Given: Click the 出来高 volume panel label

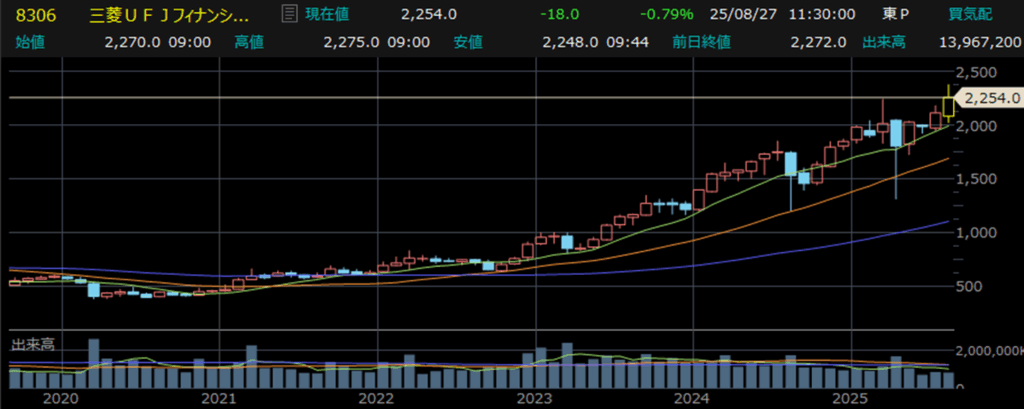Looking at the screenshot, I should (32, 344).
